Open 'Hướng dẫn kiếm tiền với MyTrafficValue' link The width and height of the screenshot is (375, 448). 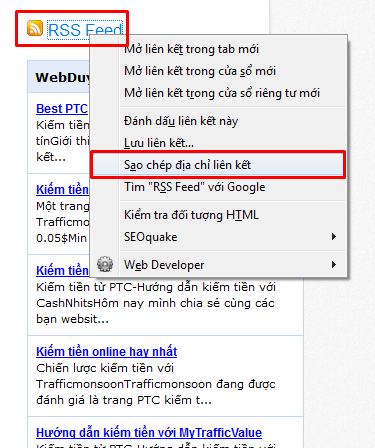(x=149, y=433)
